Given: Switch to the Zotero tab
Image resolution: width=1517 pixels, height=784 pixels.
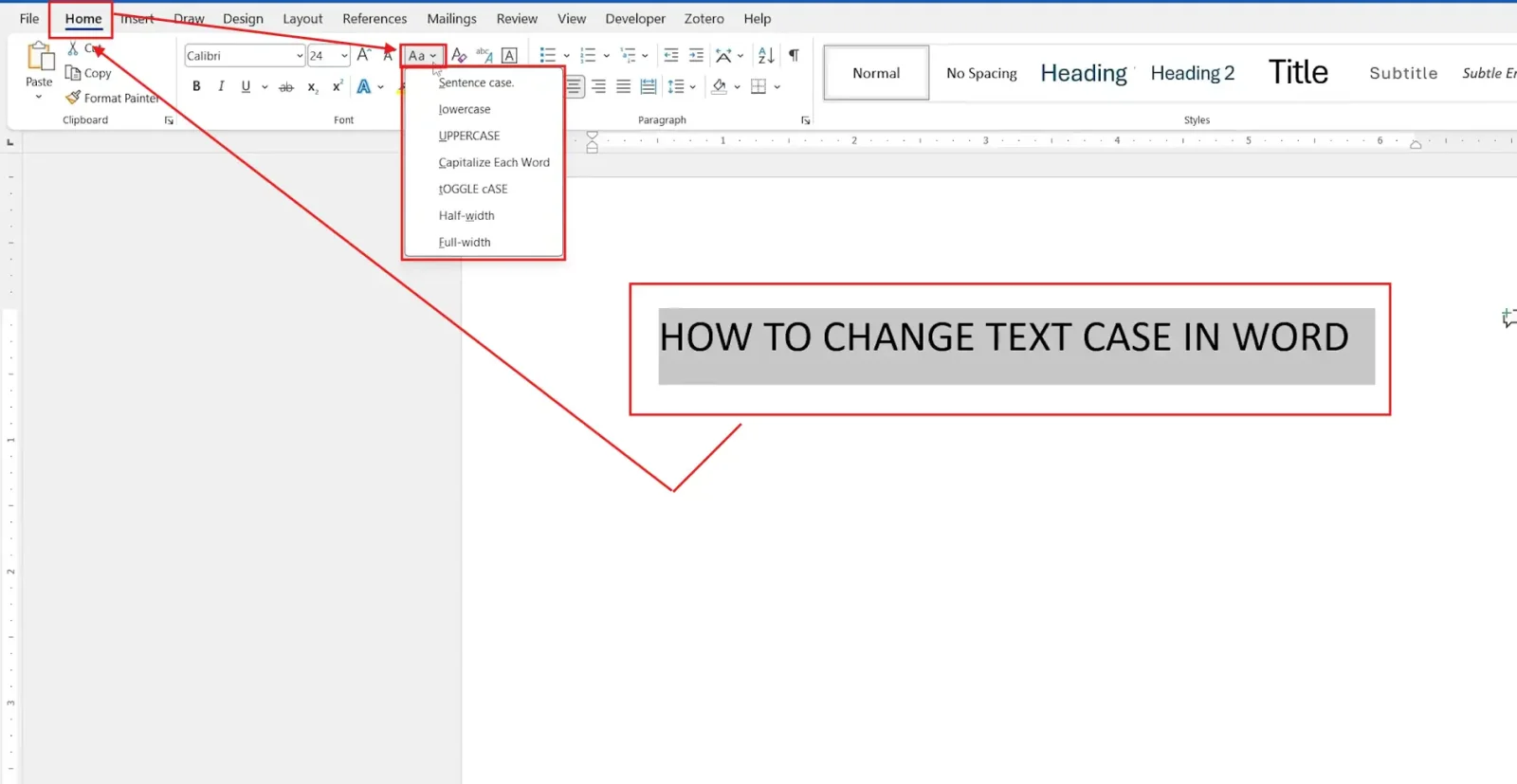Looking at the screenshot, I should tap(704, 18).
